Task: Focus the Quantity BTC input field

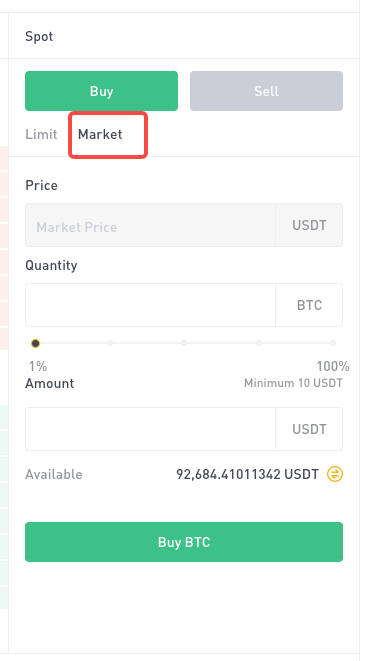Action: (150, 305)
